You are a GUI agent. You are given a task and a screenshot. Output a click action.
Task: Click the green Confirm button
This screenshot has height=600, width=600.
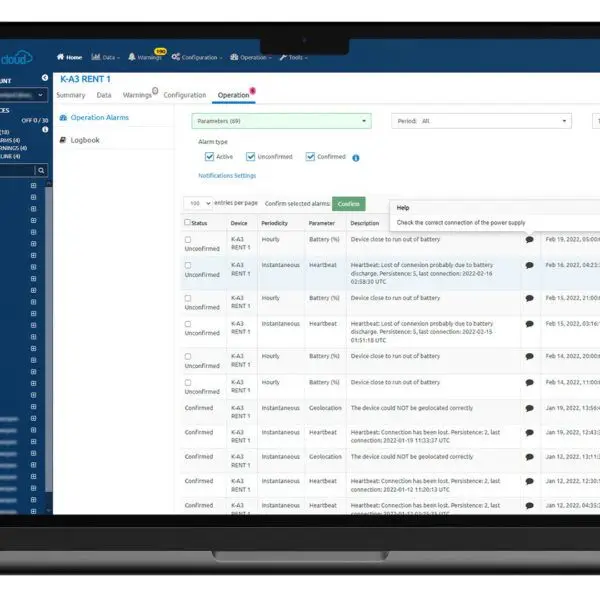349,204
